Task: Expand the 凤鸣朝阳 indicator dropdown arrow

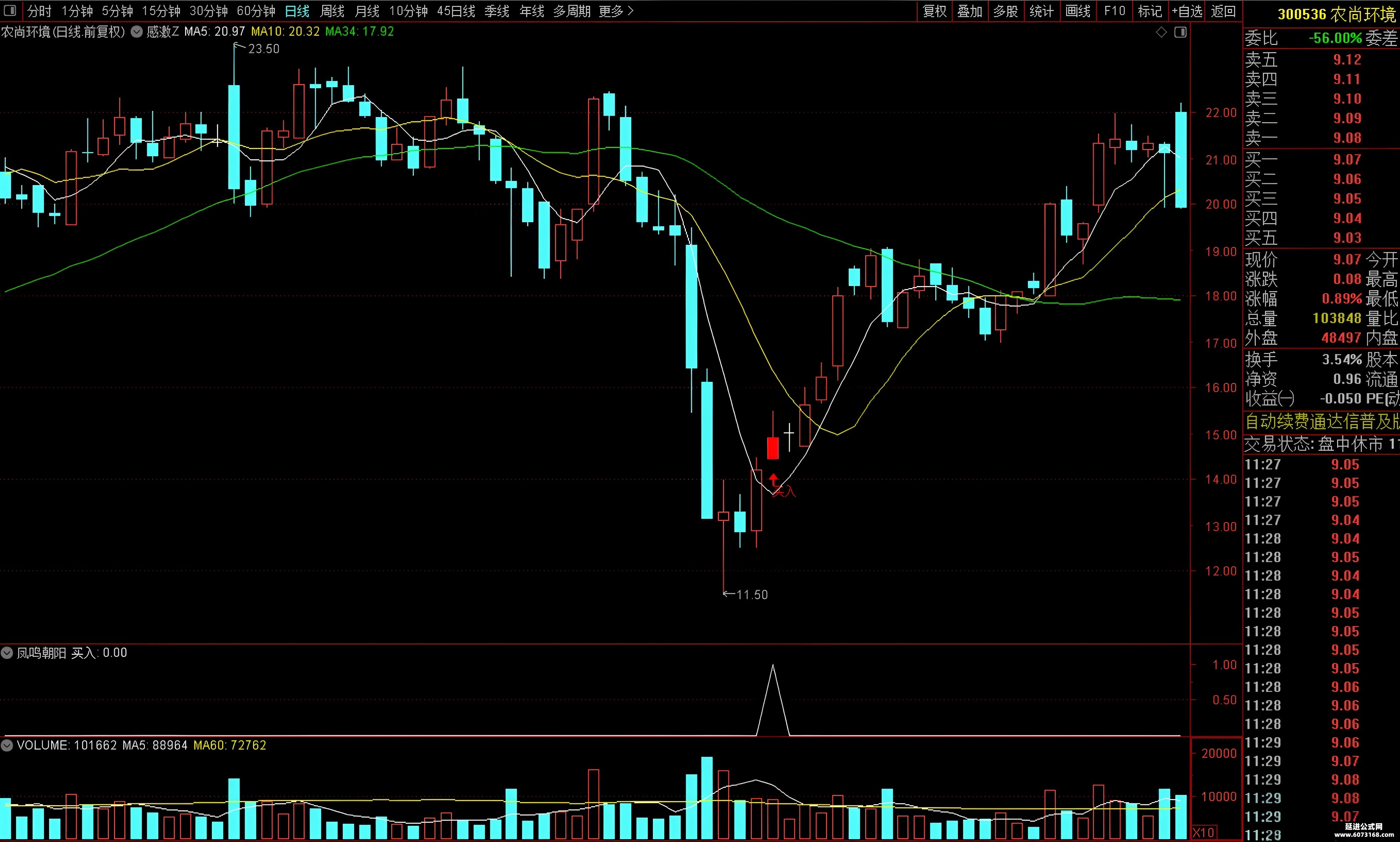Action: [x=7, y=653]
